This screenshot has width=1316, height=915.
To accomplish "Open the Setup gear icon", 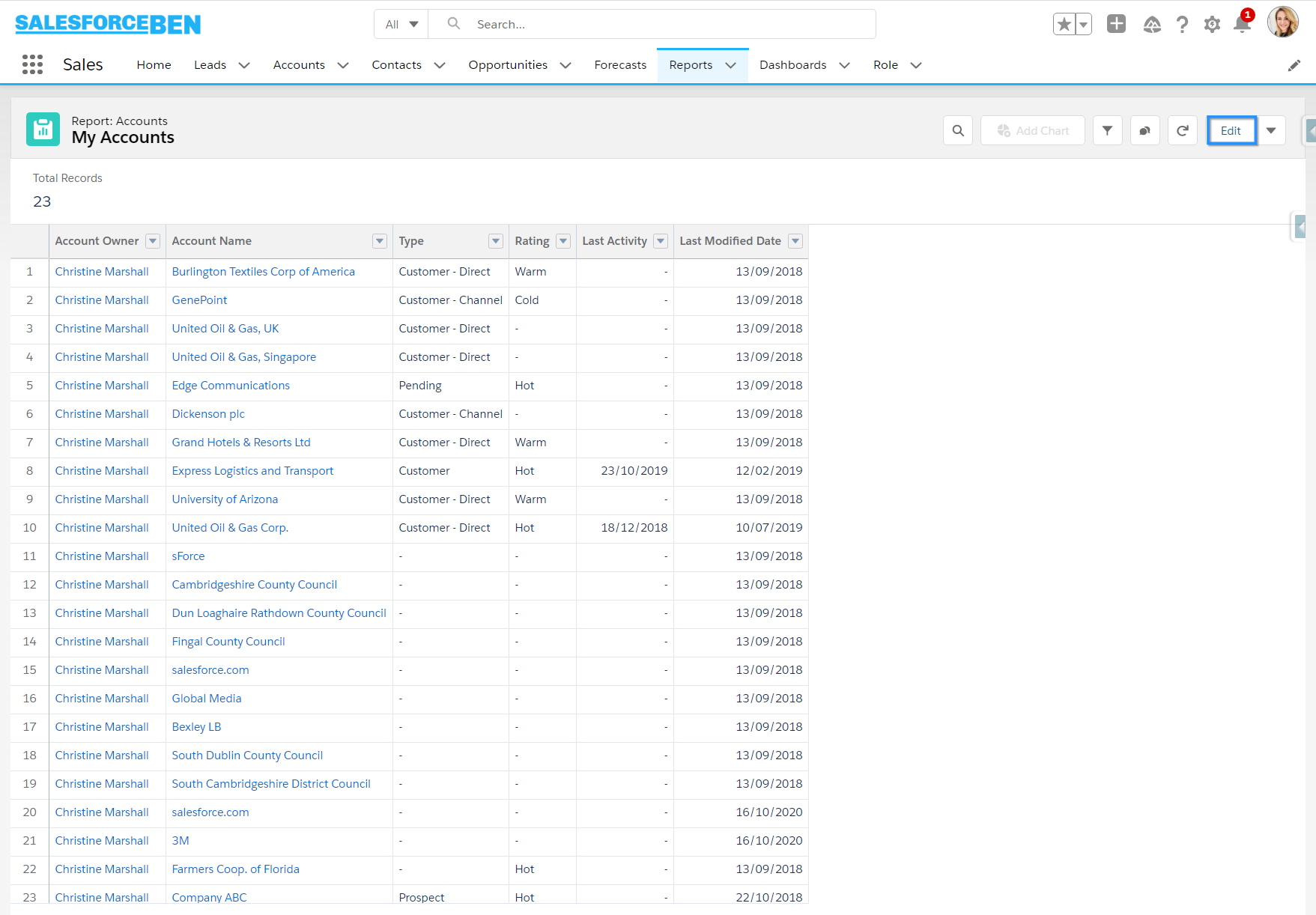I will point(1212,25).
